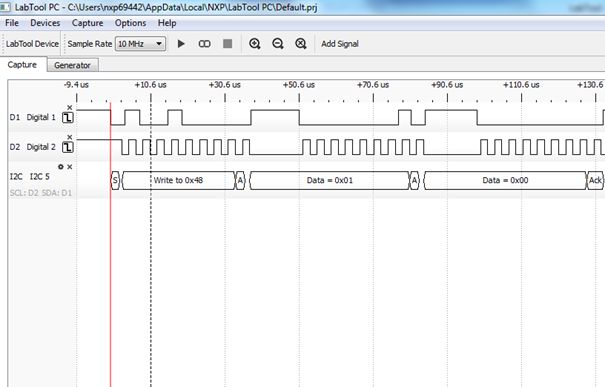Click the LabTool PC title bar icon
605x387 pixels.
pos(5,7)
